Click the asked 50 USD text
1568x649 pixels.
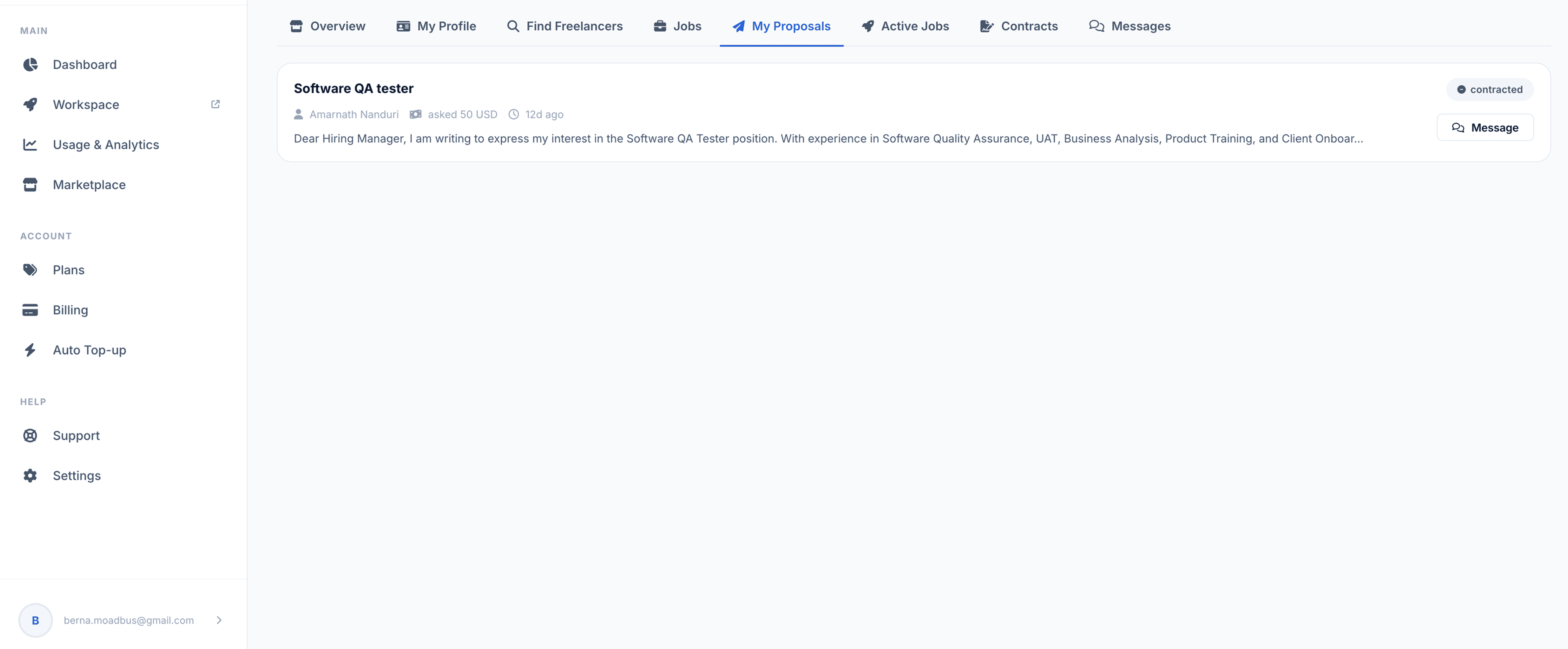(x=462, y=115)
